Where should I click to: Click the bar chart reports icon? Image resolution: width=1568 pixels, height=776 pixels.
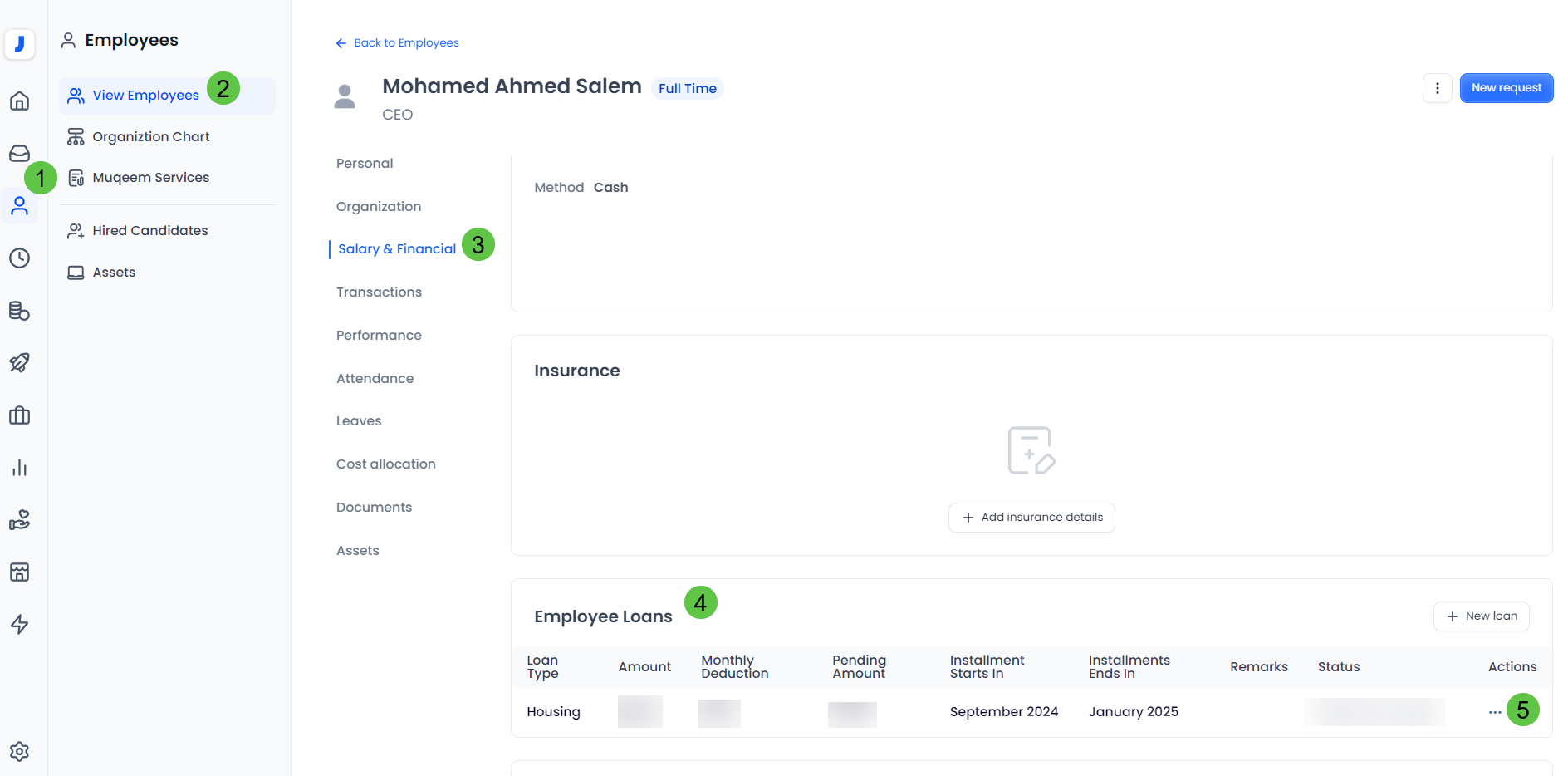click(x=19, y=468)
